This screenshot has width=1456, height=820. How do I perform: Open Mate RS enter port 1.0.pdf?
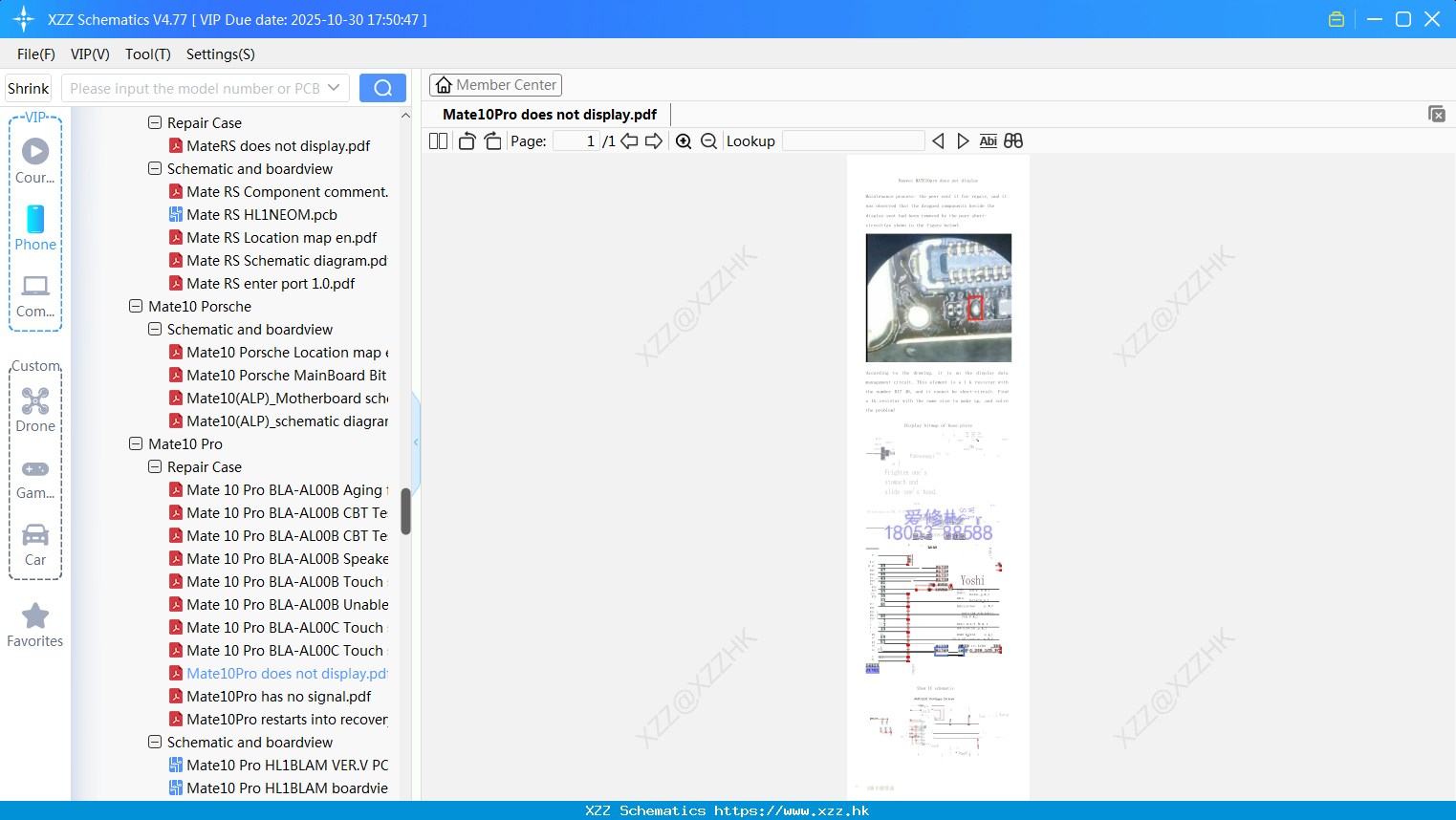click(271, 284)
